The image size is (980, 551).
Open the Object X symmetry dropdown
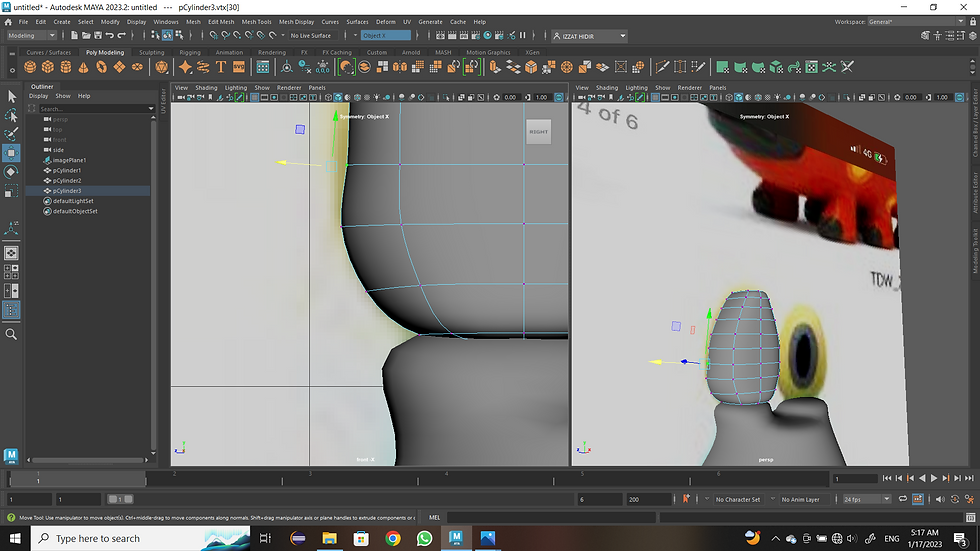[386, 36]
